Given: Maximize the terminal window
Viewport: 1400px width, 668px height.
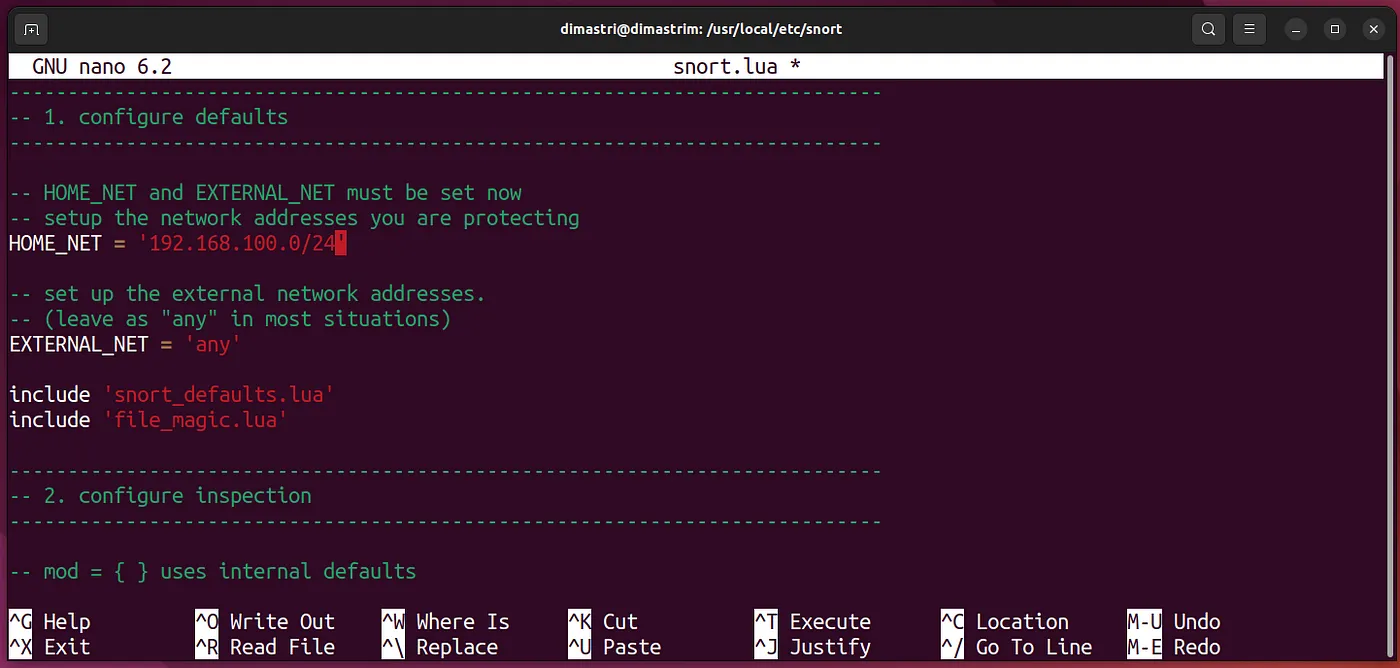Looking at the screenshot, I should click(1334, 29).
